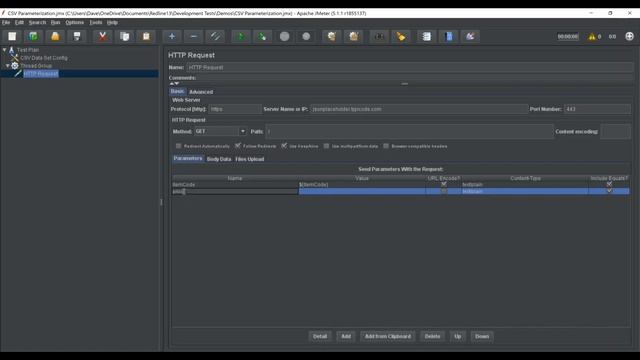Image resolution: width=640 pixels, height=360 pixels.
Task: Enable Use multipart/form-data checkbox
Action: click(x=326, y=146)
